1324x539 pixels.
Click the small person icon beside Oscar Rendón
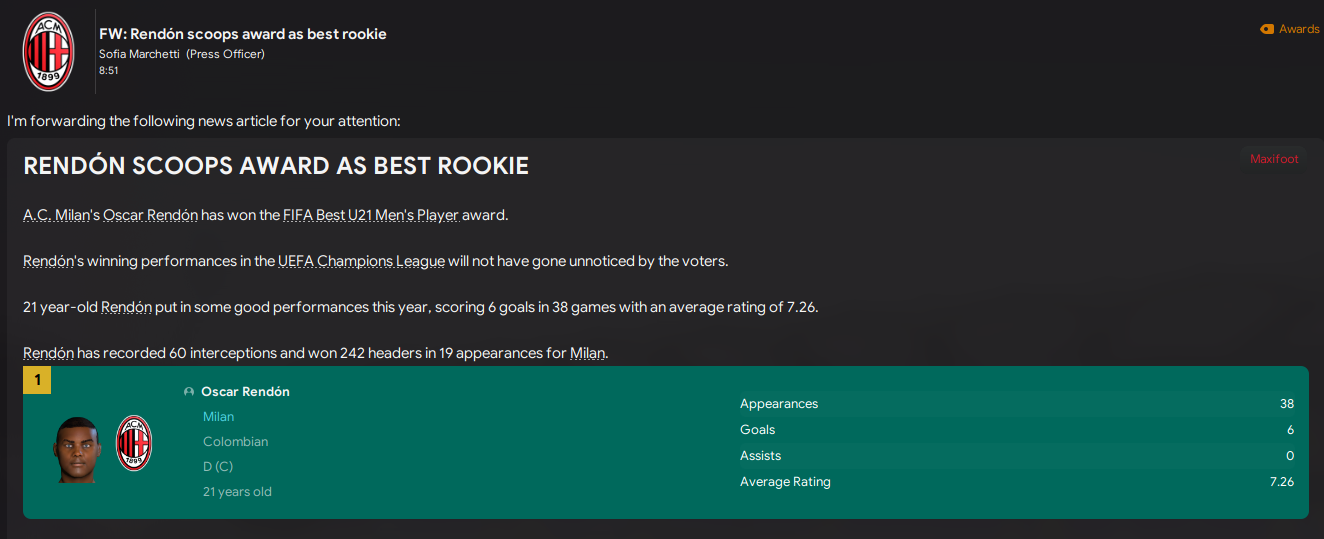(x=189, y=392)
